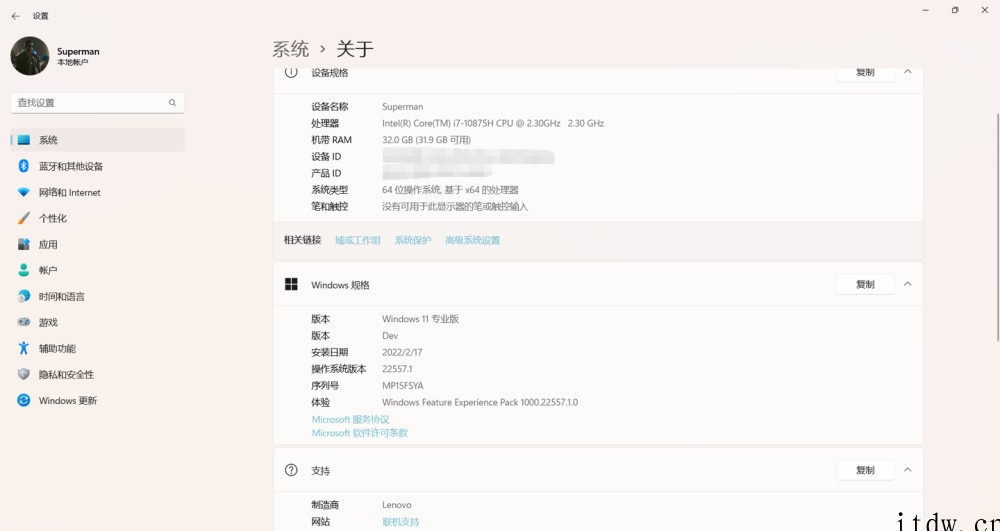Open 应用 settings

[98, 244]
